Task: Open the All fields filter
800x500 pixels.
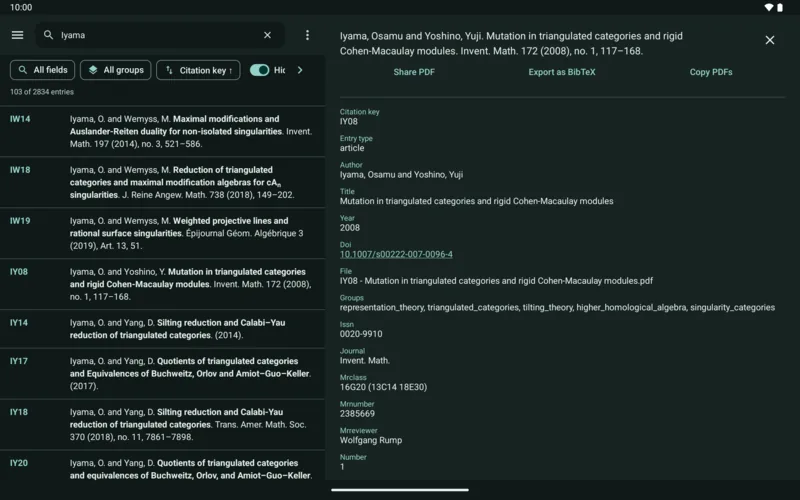Action: [42, 70]
